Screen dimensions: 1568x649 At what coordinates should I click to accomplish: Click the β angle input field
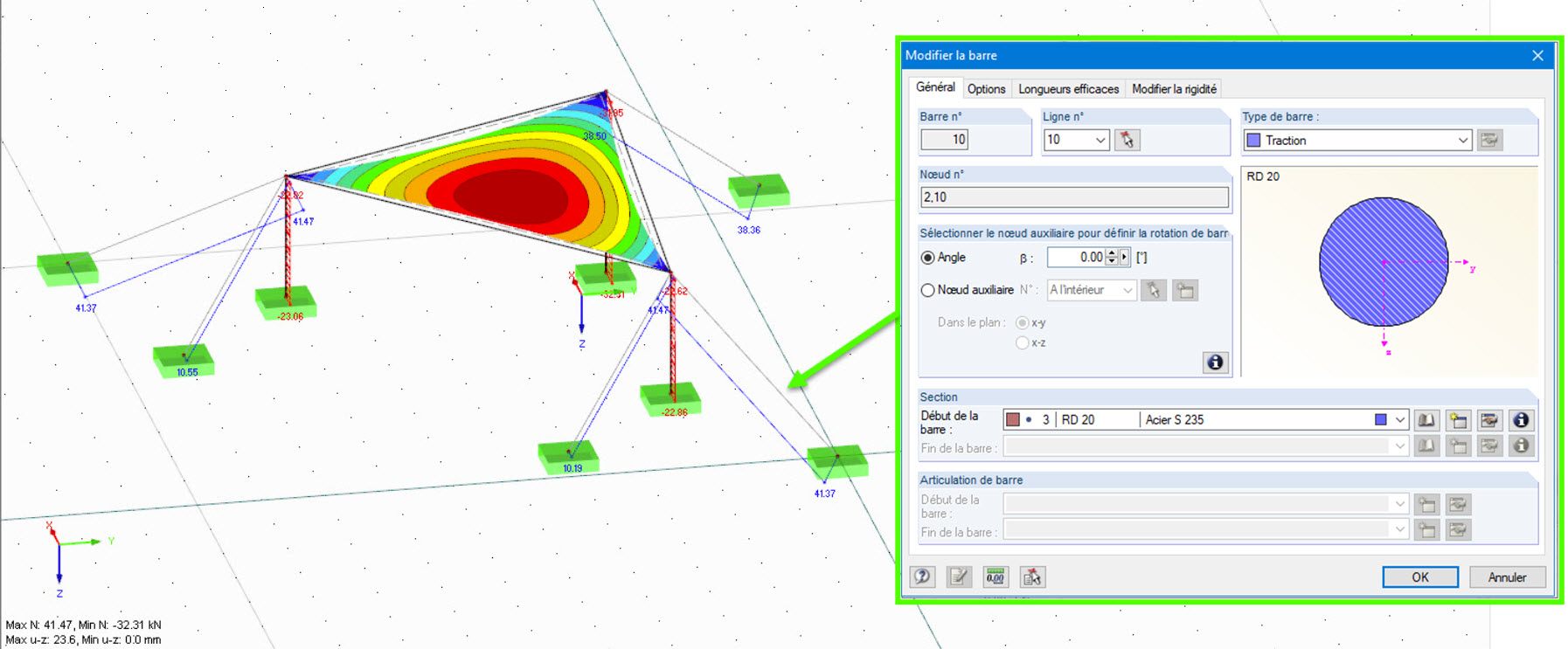pyautogui.click(x=1077, y=258)
